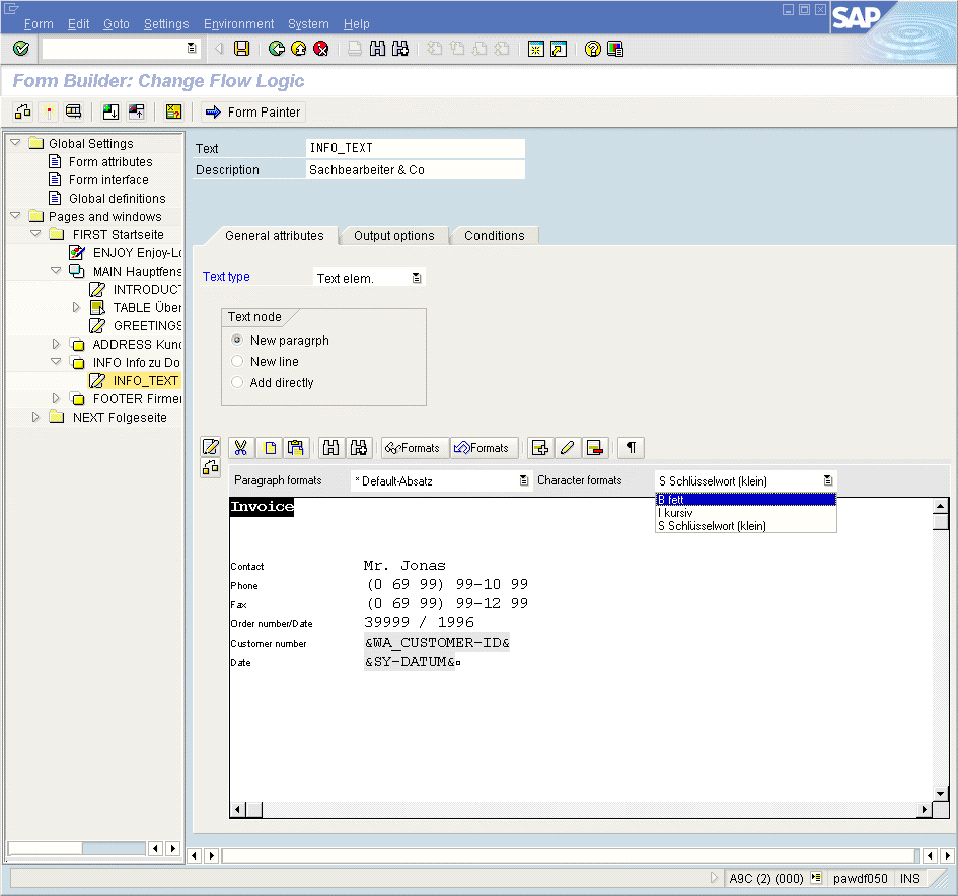Switch to the Output options tab
The image size is (958, 896).
click(x=394, y=236)
